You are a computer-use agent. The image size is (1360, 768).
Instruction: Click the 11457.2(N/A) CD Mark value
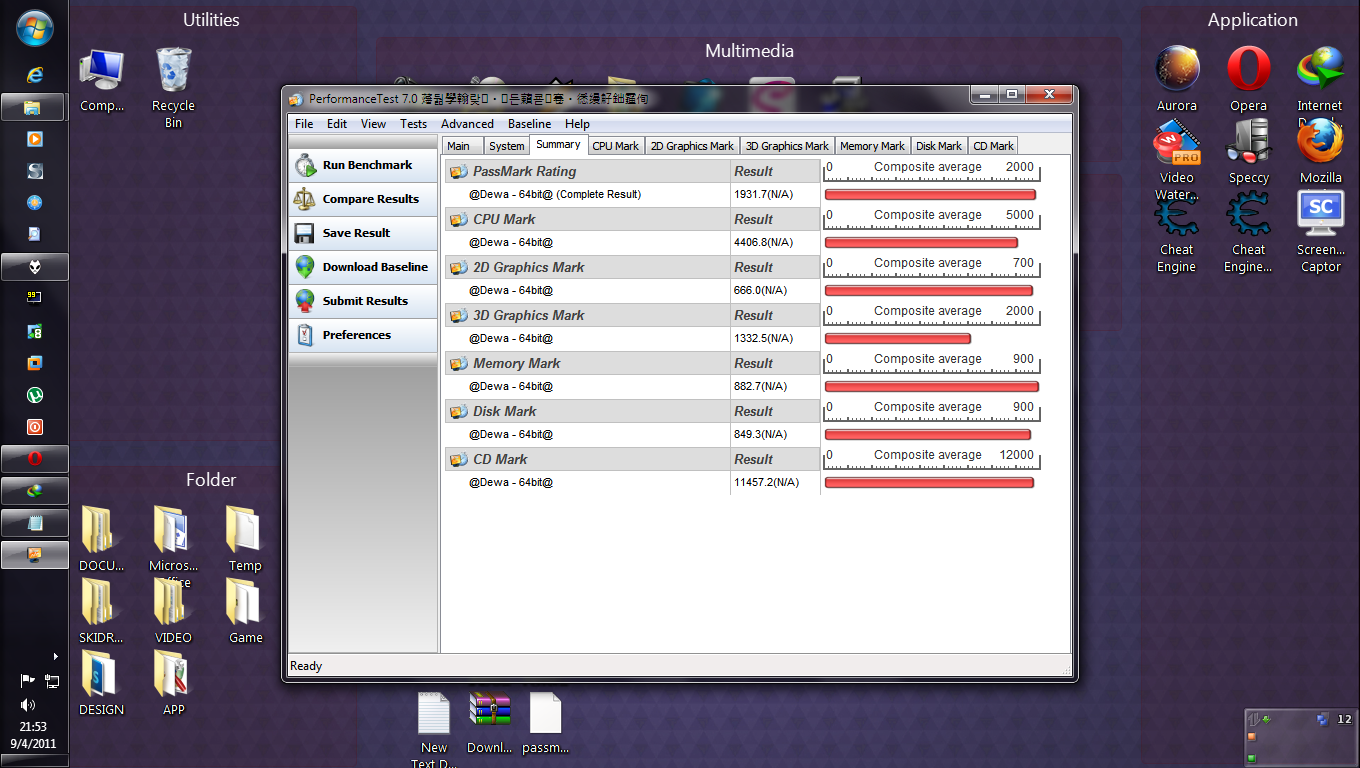point(766,482)
